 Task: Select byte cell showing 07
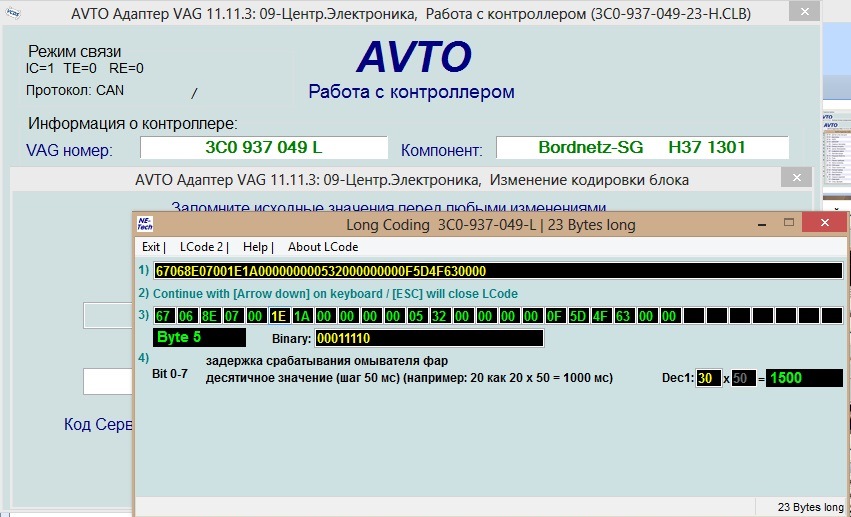232,316
